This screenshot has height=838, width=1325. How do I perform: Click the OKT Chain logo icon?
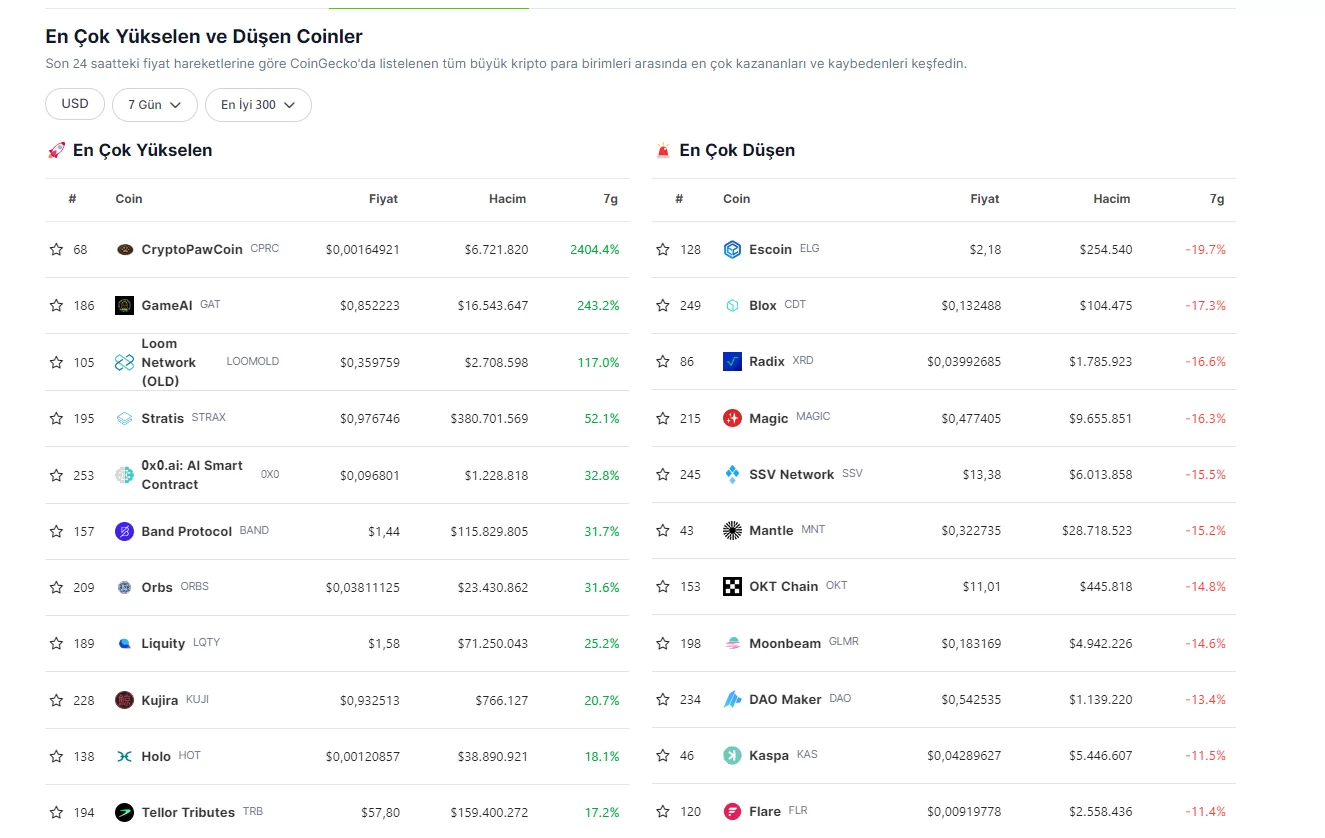pos(732,587)
